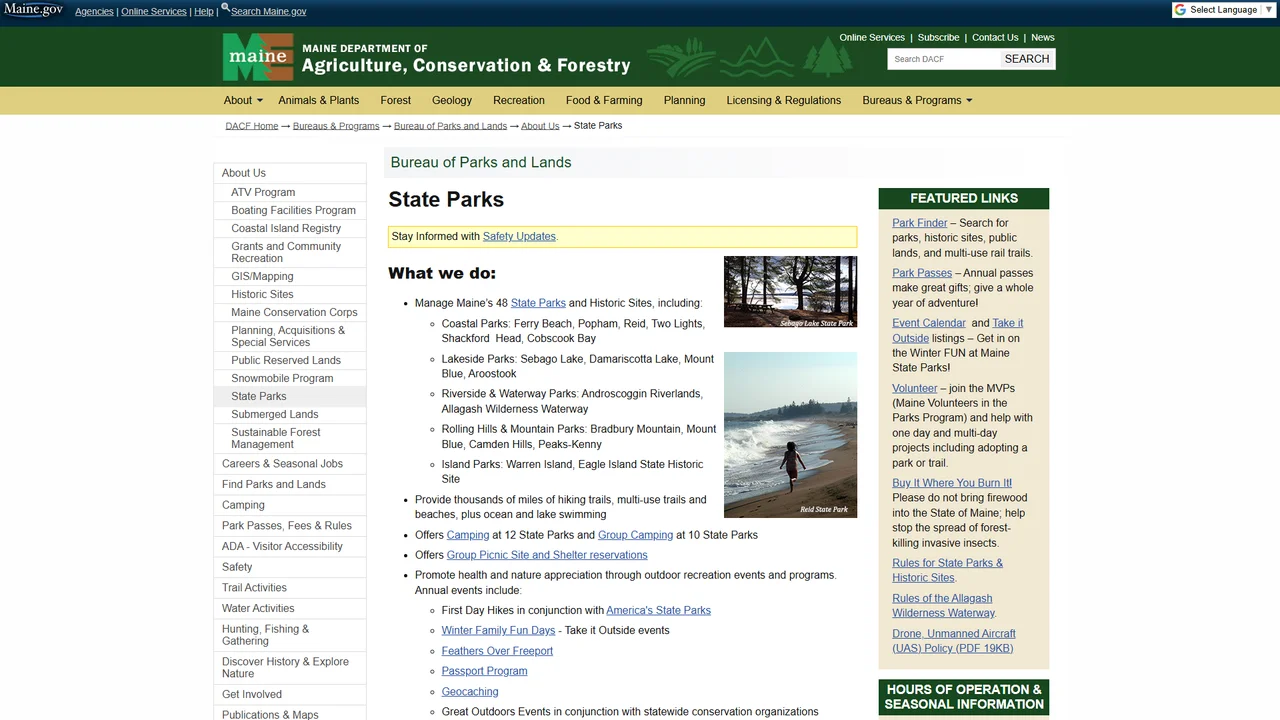Open the Agencies link in top bar
Screen dimensions: 1280x720
tap(94, 12)
